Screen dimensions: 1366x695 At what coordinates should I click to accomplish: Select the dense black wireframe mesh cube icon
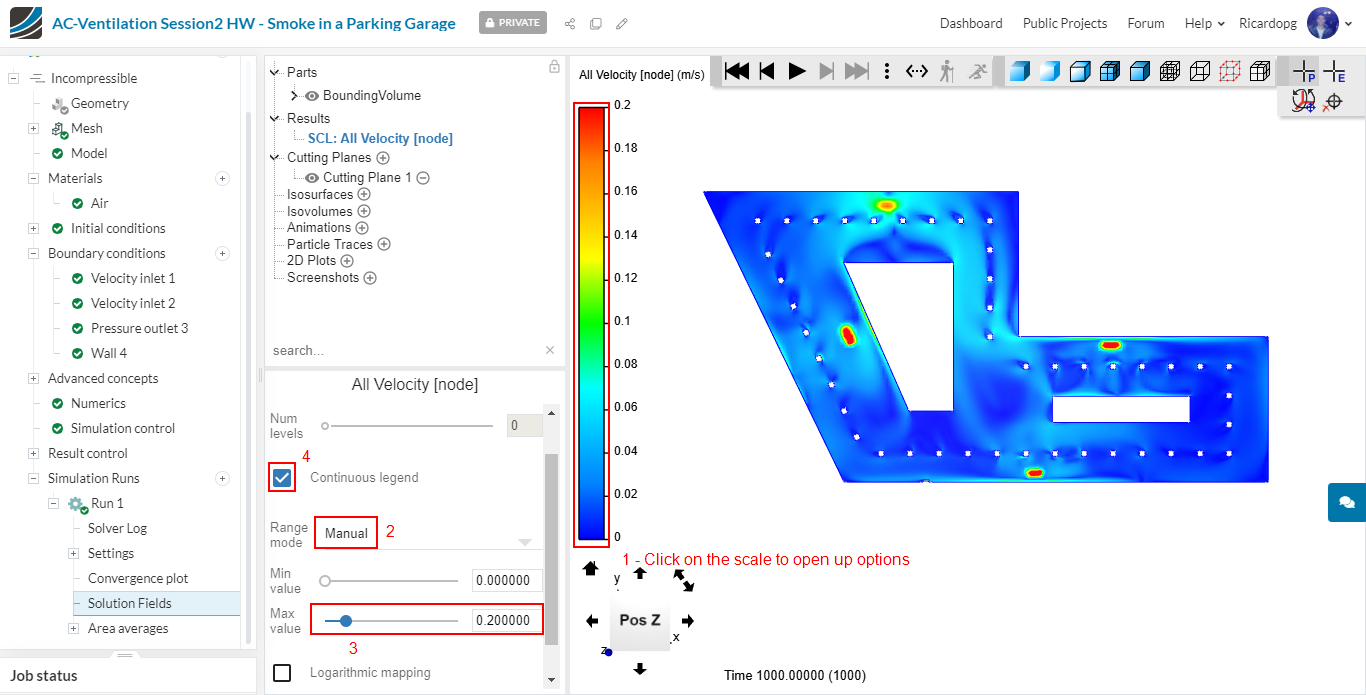coord(1170,71)
